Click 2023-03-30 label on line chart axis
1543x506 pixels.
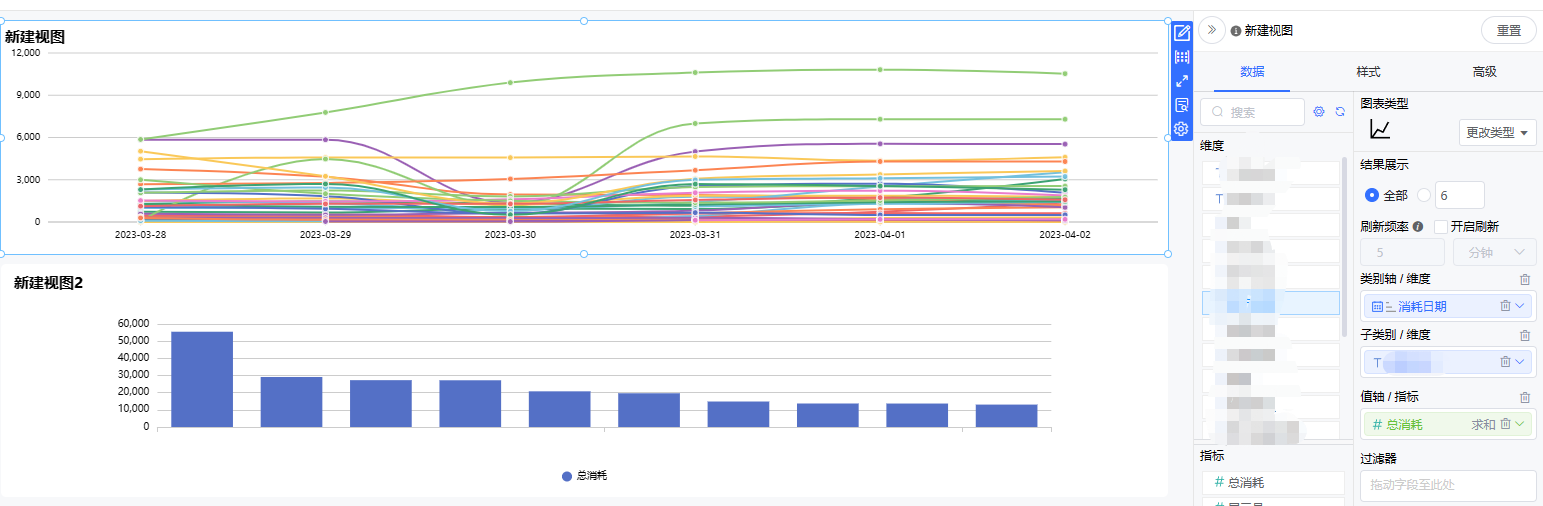(510, 234)
